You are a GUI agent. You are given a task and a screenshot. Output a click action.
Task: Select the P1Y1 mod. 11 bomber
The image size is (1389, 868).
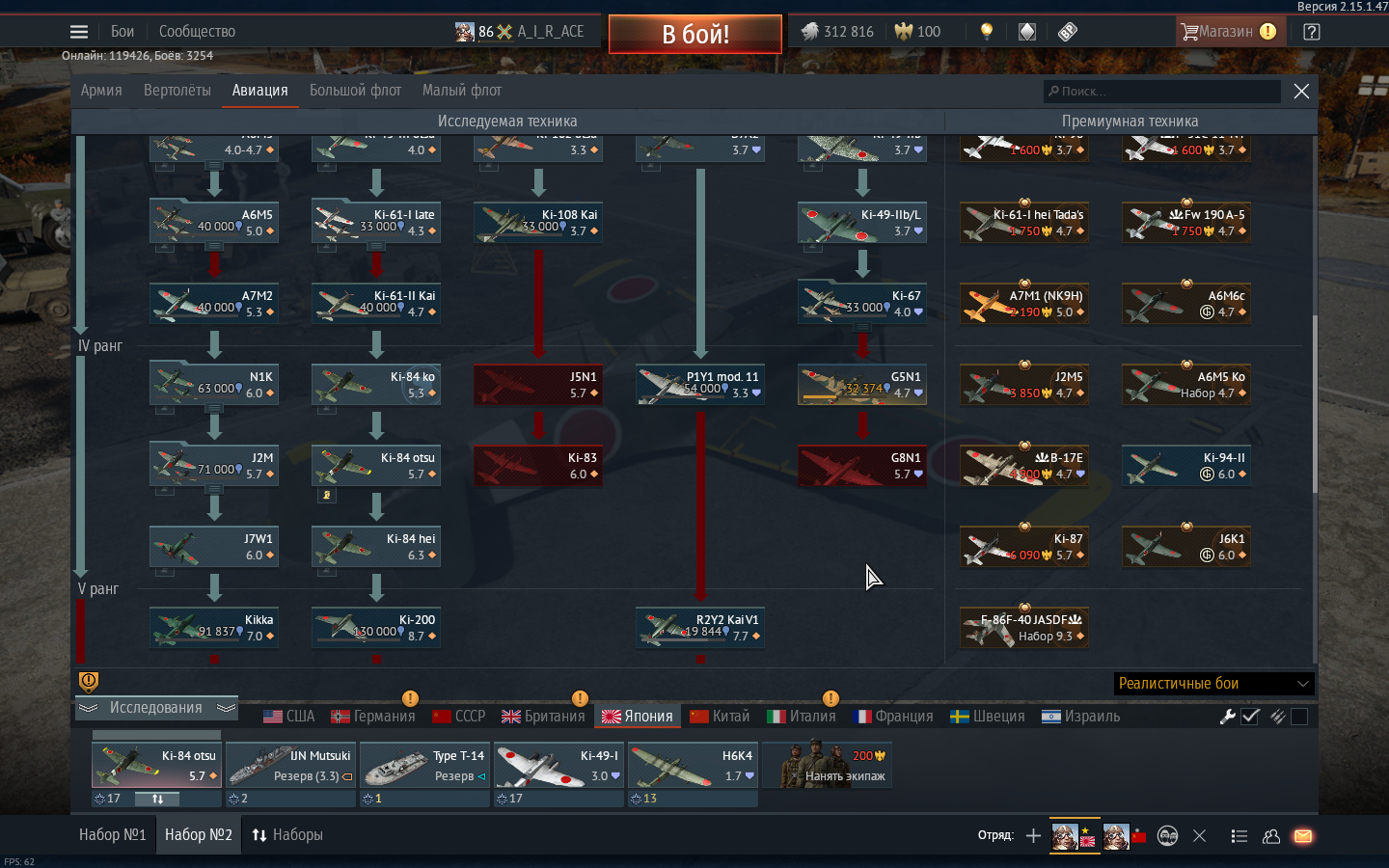pyautogui.click(x=700, y=384)
